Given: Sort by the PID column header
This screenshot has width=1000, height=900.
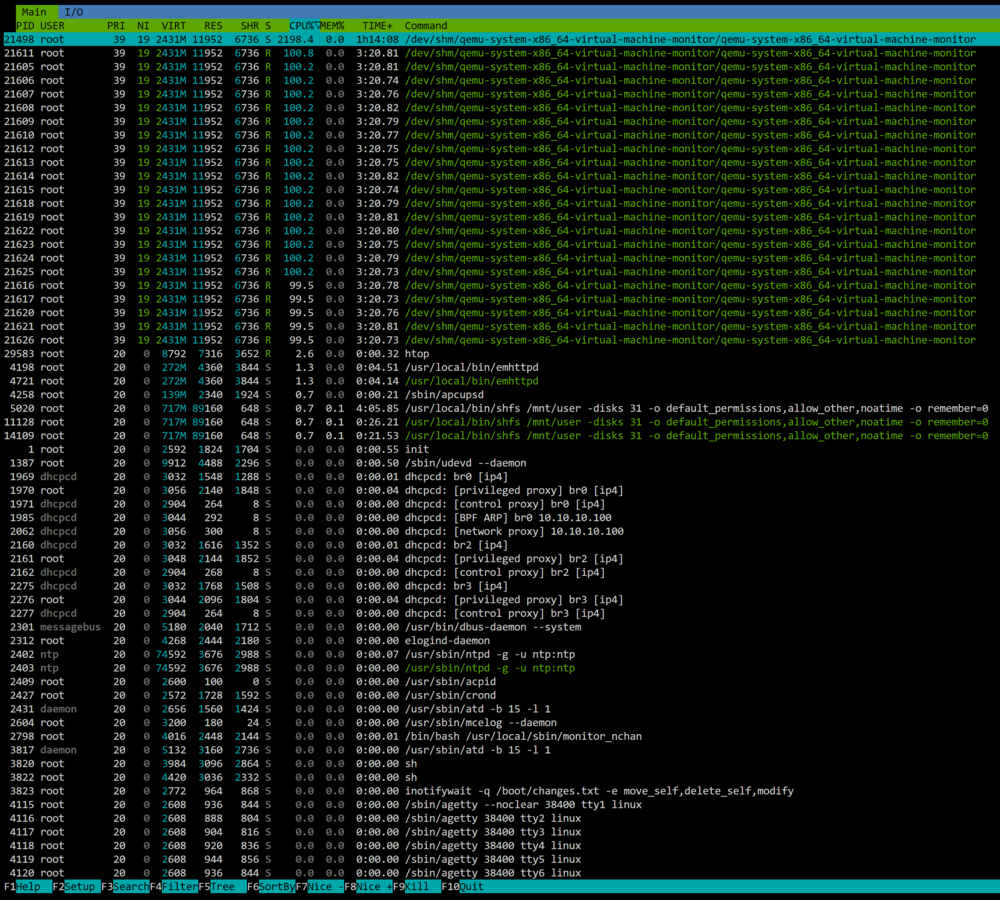Looking at the screenshot, I should click(25, 26).
